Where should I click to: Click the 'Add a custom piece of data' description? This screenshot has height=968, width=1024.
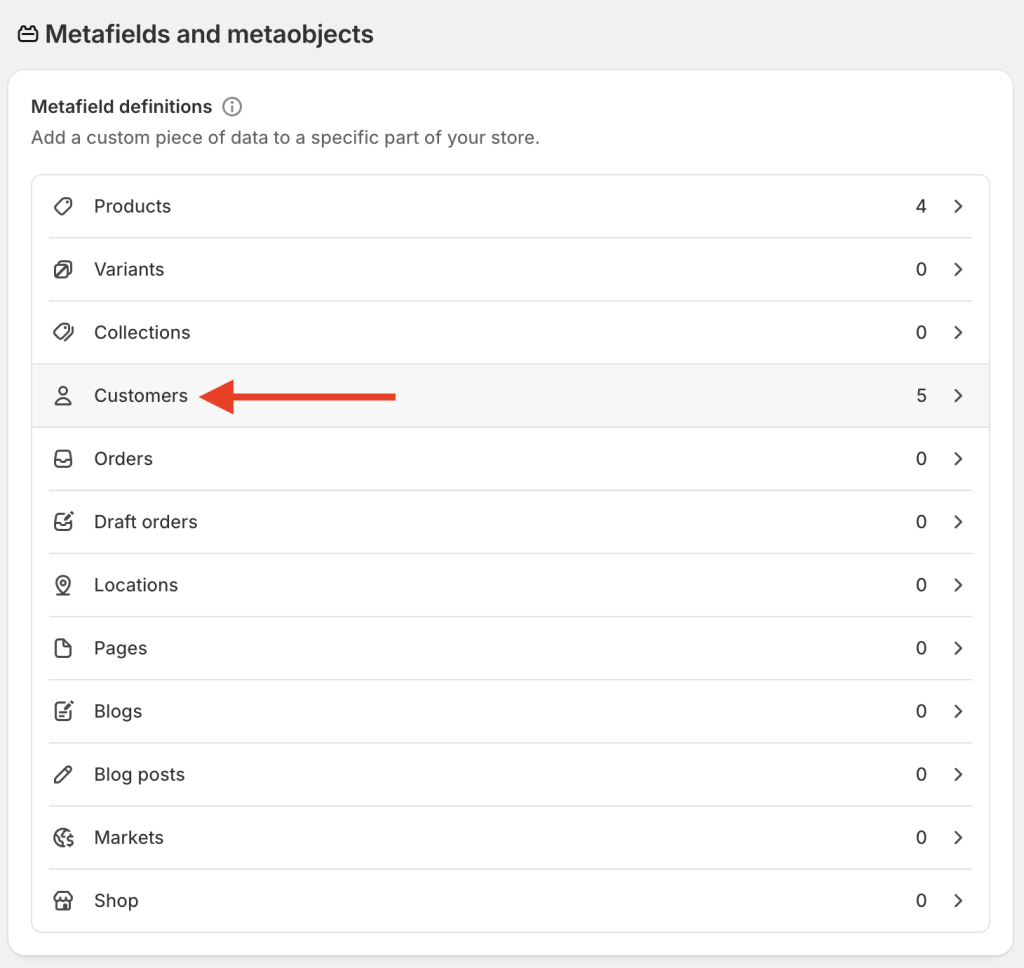[x=285, y=138]
